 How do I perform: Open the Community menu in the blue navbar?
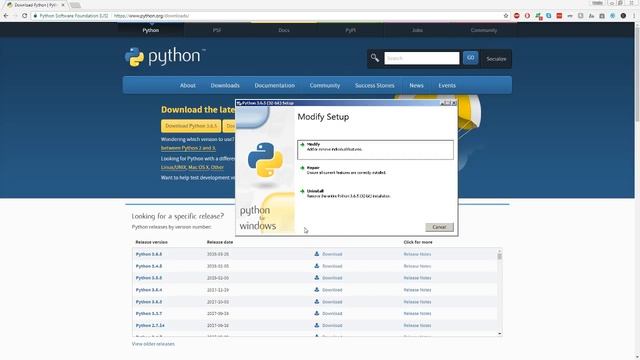coord(324,85)
